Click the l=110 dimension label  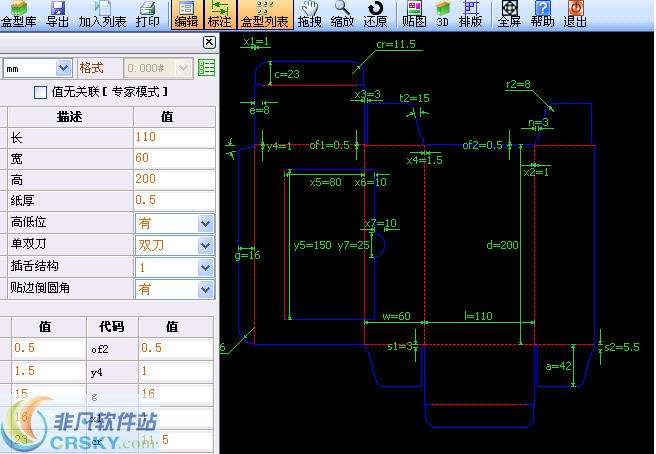tap(478, 315)
